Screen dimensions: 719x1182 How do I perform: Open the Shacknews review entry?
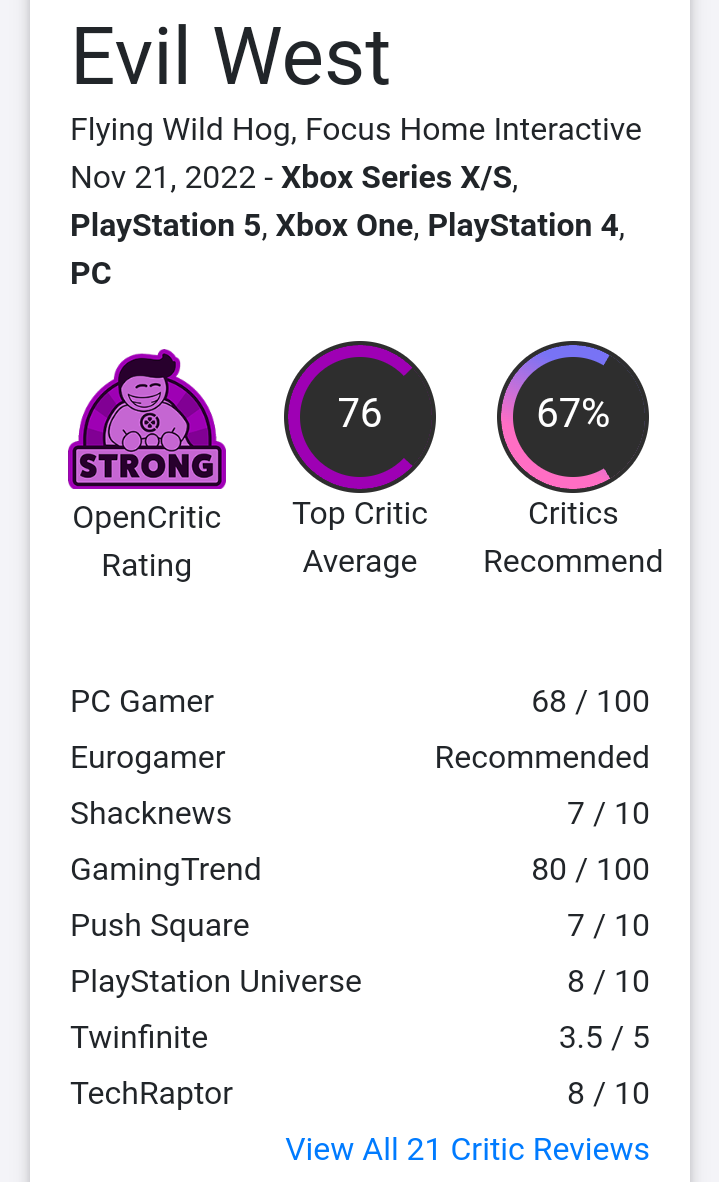[360, 813]
